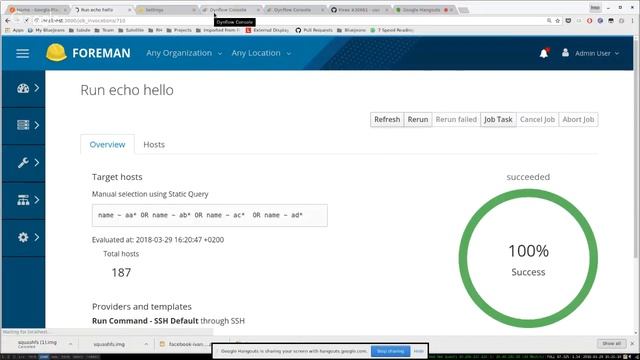Image resolution: width=640 pixels, height=360 pixels.
Task: Click the Cancel Job button
Action: (537, 120)
